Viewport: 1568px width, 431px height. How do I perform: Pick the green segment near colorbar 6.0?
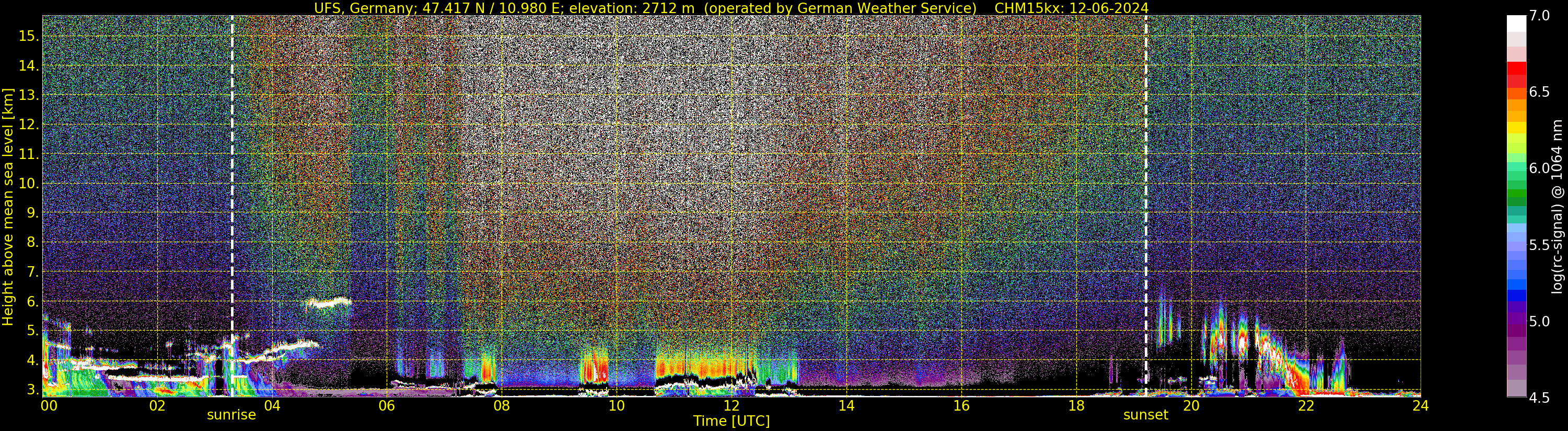coord(1516,176)
